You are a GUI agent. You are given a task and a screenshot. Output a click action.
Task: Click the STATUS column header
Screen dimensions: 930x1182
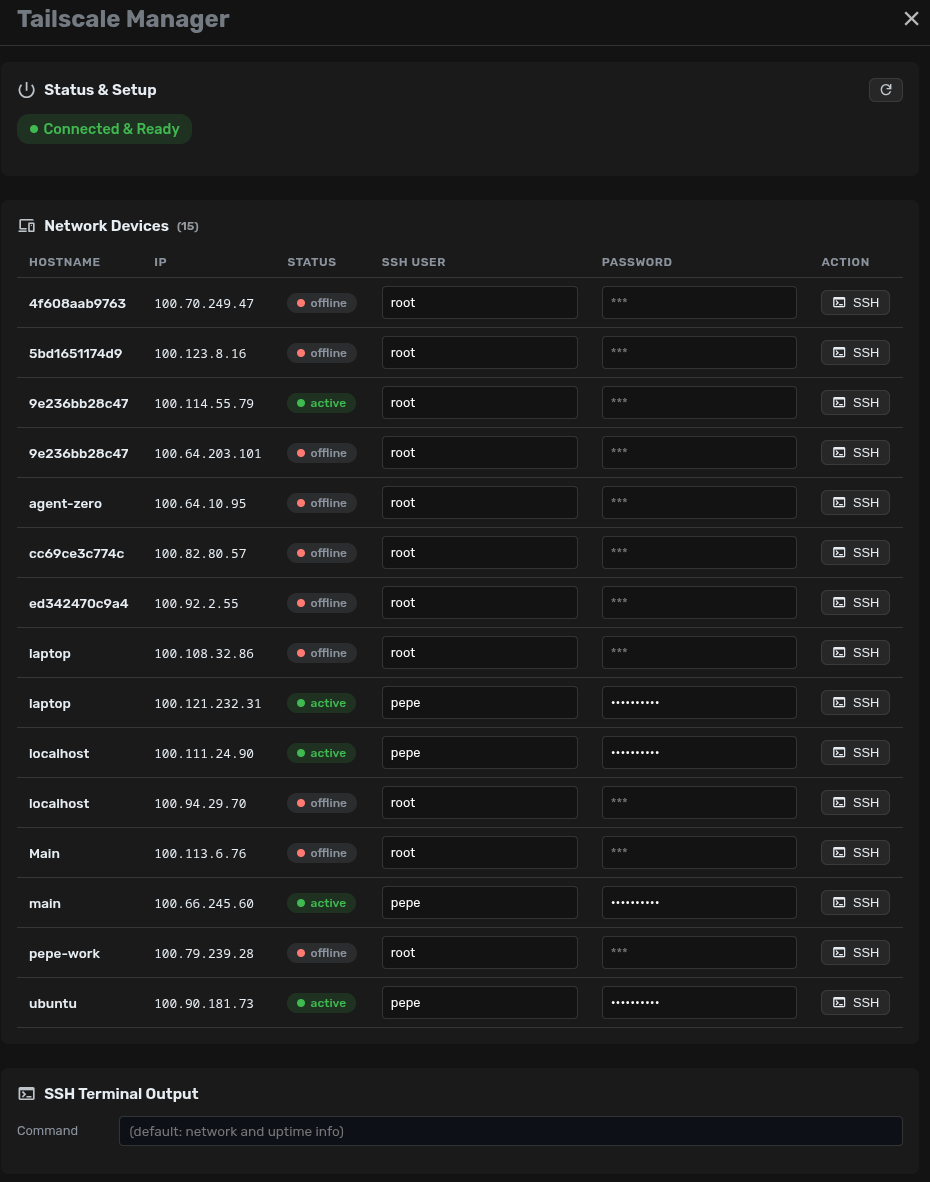311,262
